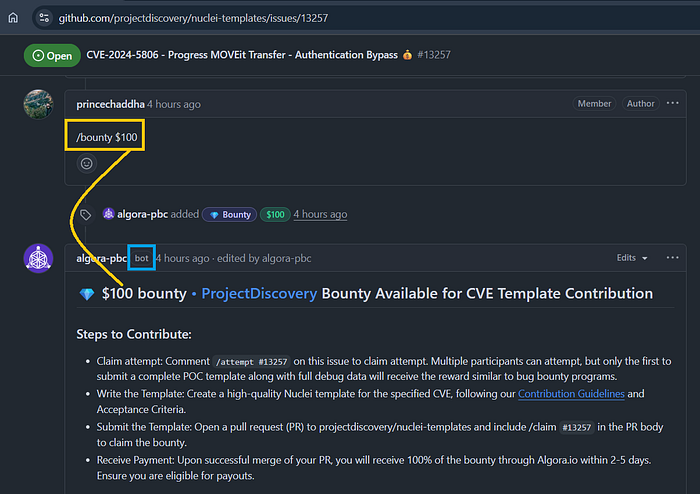The width and height of the screenshot is (700, 494).
Task: Open algora-pbc small avatar in label event
Action: 108,214
